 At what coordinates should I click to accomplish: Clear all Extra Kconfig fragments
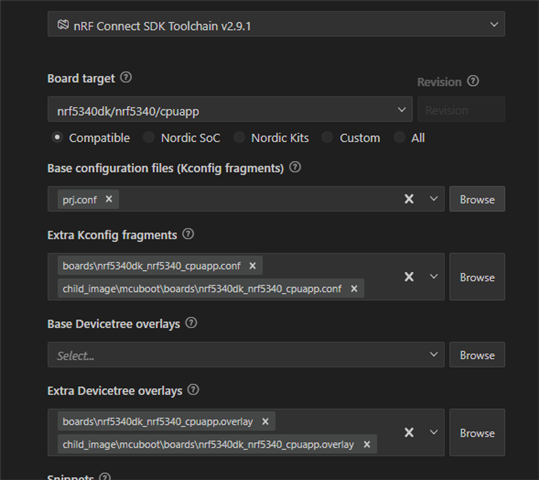tap(409, 277)
